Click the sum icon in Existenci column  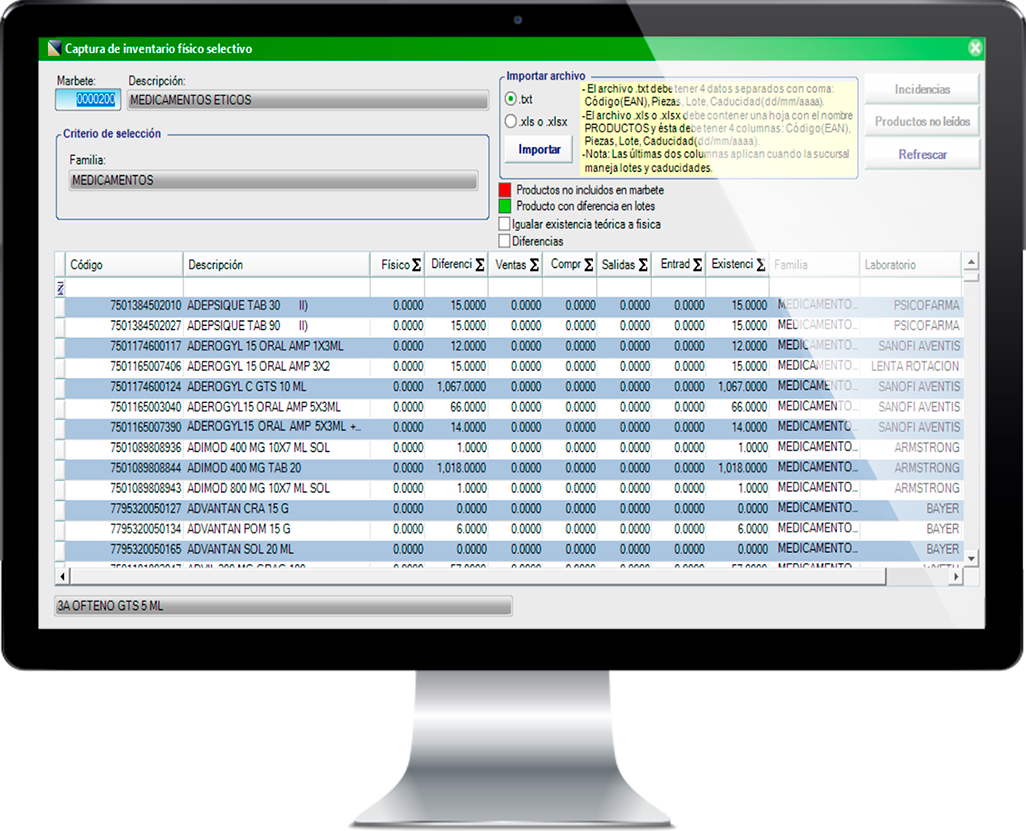pyautogui.click(x=761, y=266)
